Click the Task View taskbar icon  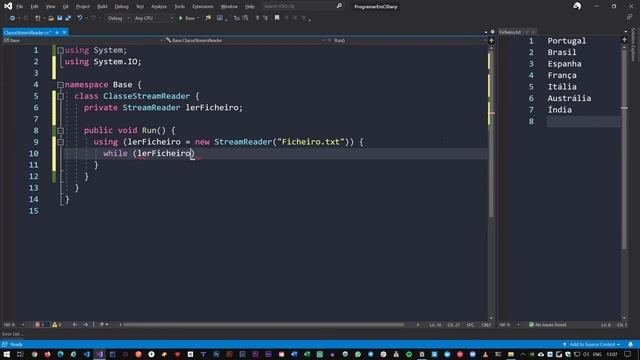20,354
